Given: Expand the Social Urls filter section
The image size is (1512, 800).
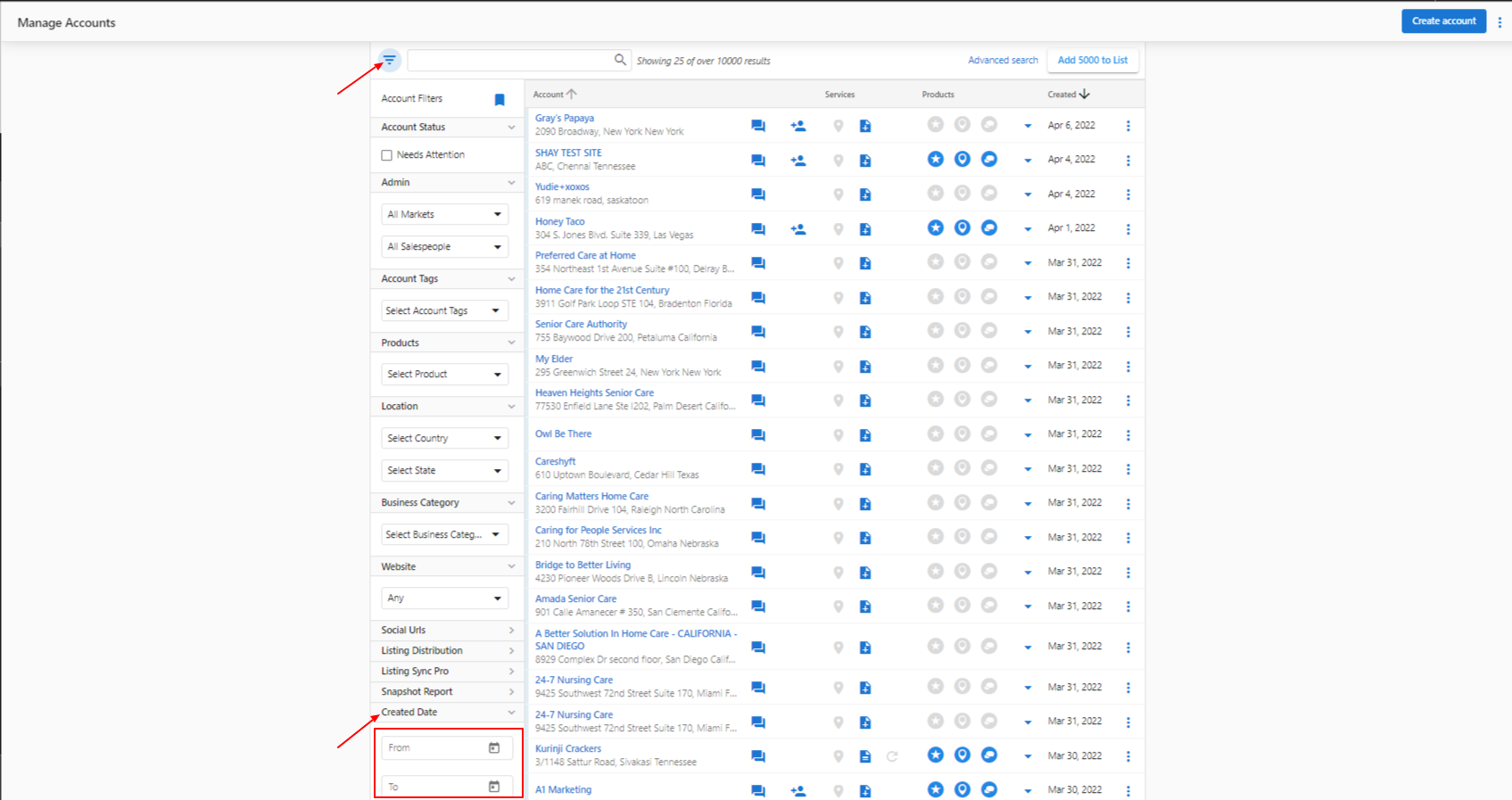Looking at the screenshot, I should (448, 630).
